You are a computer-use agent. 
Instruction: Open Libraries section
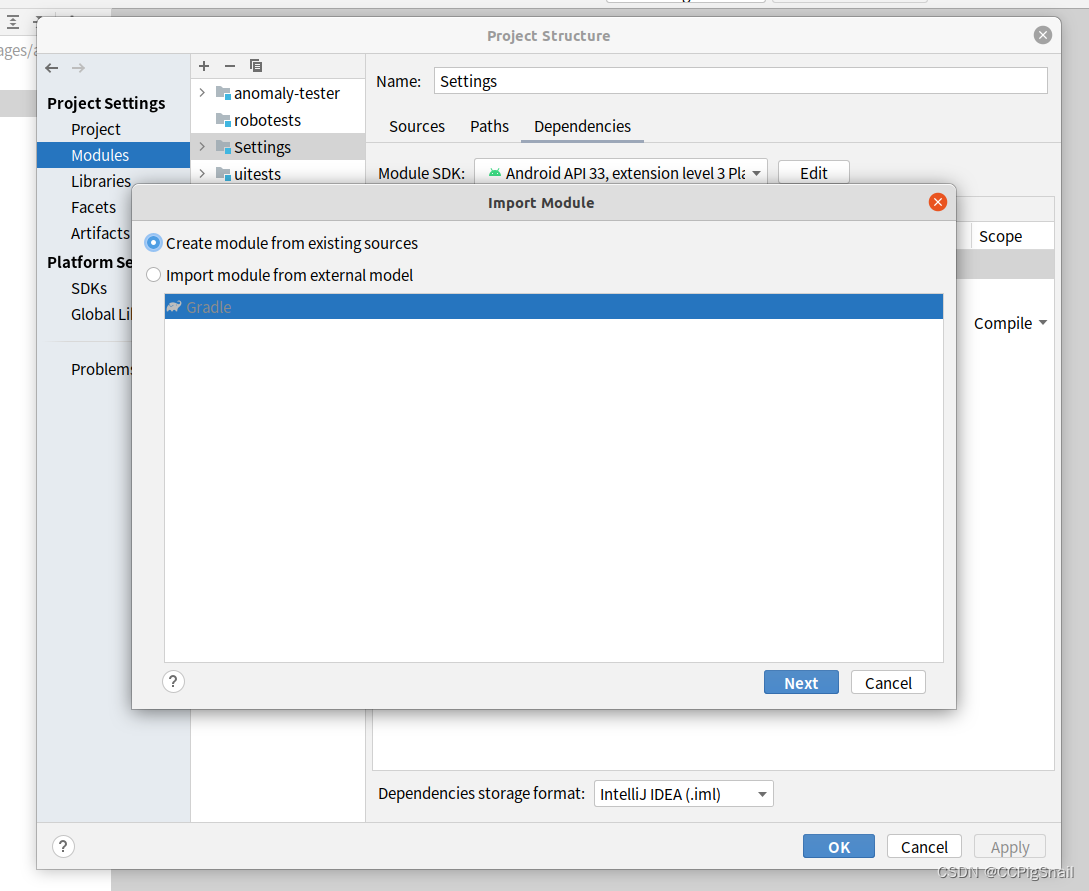[x=101, y=181]
